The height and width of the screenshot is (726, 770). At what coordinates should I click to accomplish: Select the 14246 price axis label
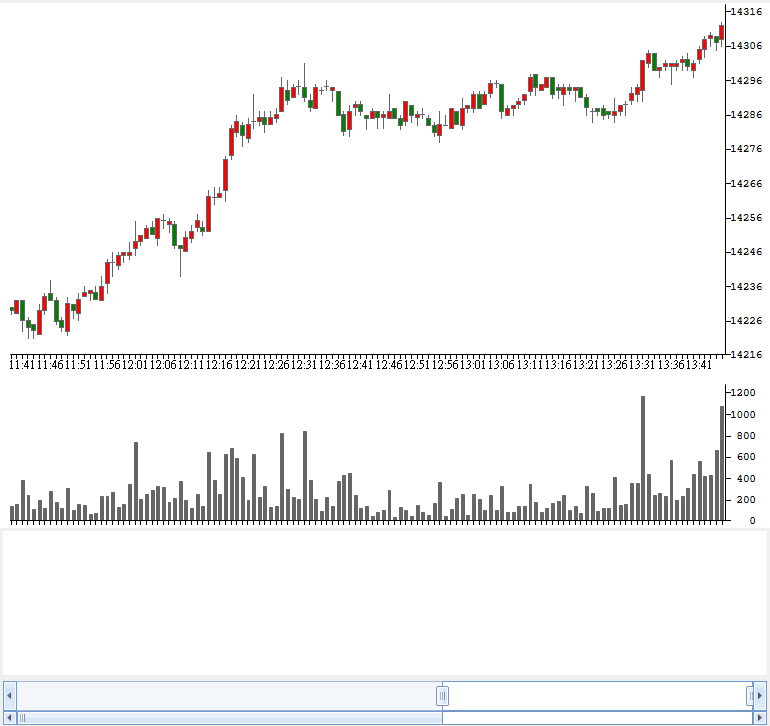746,251
